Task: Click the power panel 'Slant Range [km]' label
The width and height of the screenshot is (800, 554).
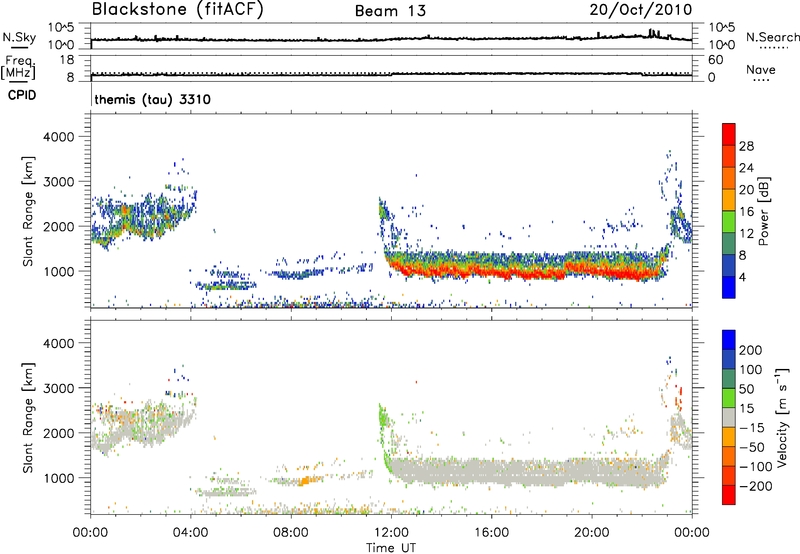Action: click(x=28, y=211)
